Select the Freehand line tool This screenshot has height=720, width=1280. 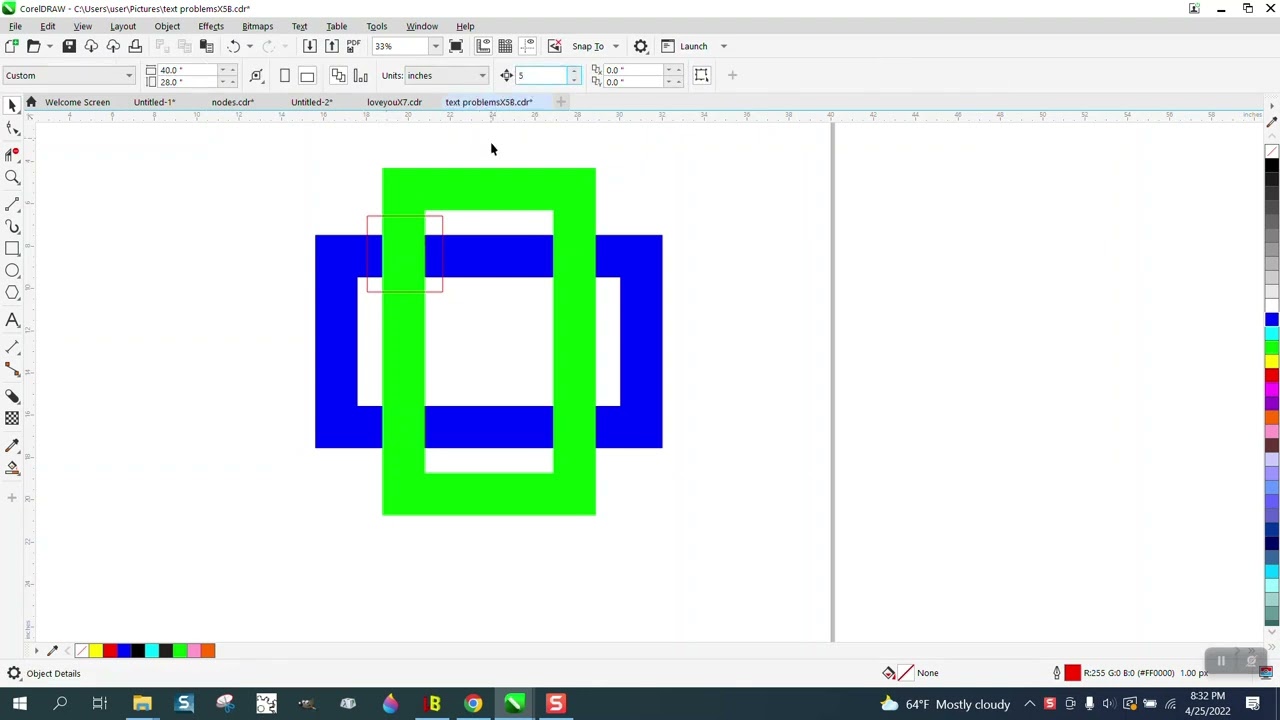click(x=12, y=203)
